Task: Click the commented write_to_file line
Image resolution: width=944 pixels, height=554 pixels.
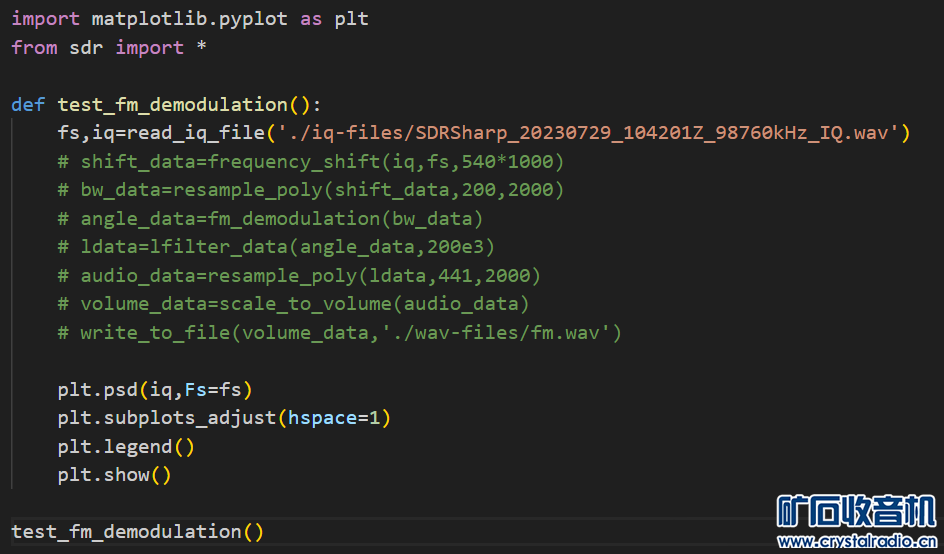Action: pyautogui.click(x=340, y=332)
